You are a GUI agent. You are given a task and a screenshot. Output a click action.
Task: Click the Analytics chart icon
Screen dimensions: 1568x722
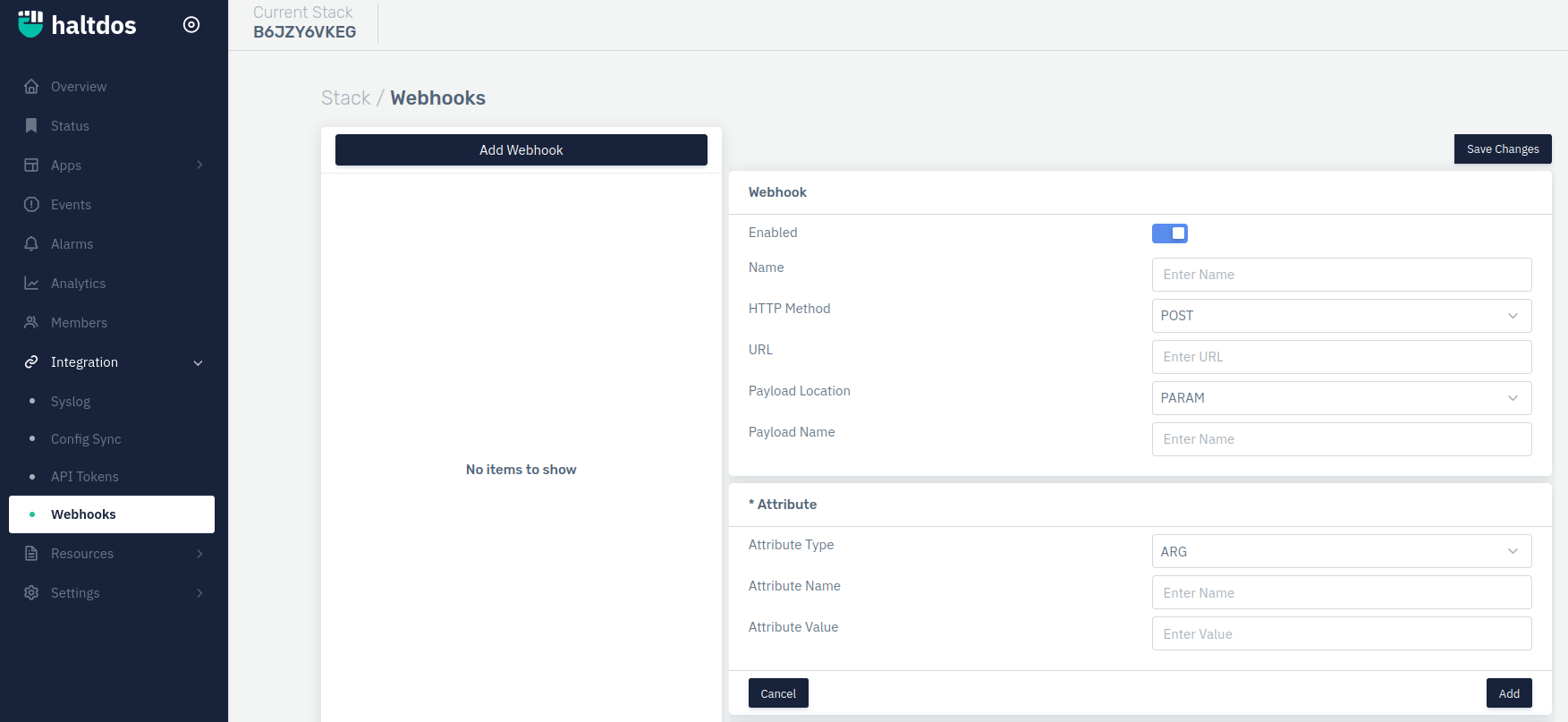[31, 284]
